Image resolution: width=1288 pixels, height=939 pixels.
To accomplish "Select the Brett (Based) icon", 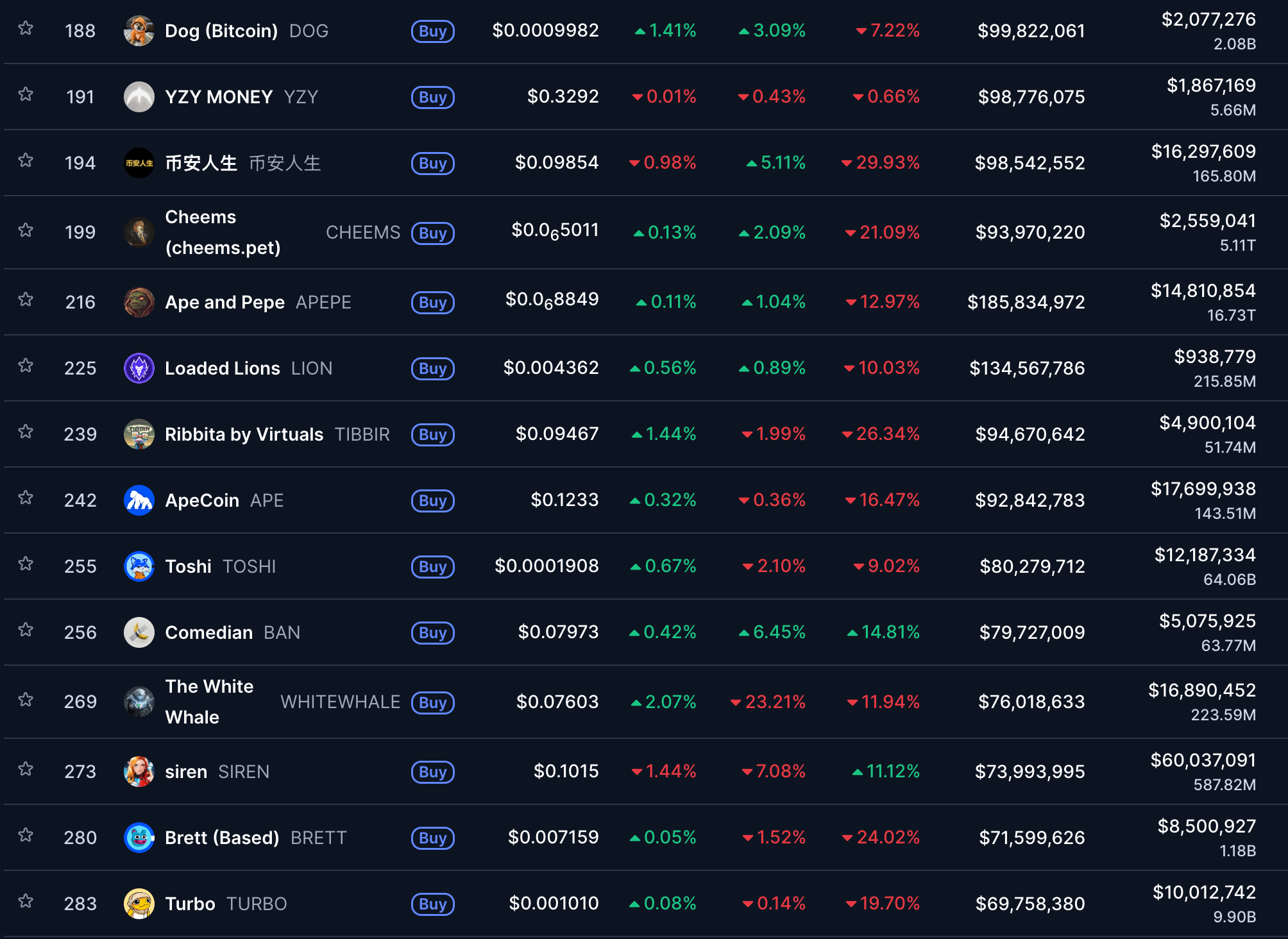I will tap(139, 837).
